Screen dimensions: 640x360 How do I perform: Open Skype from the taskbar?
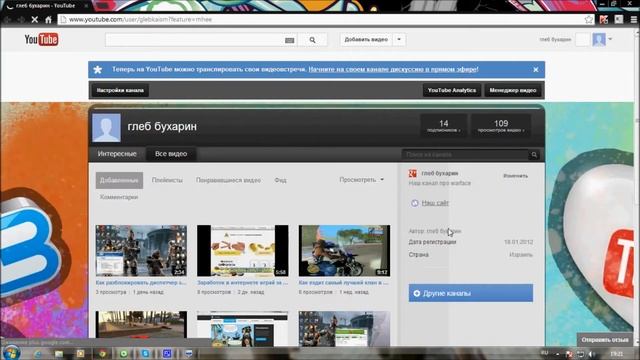pyautogui.click(x=145, y=353)
